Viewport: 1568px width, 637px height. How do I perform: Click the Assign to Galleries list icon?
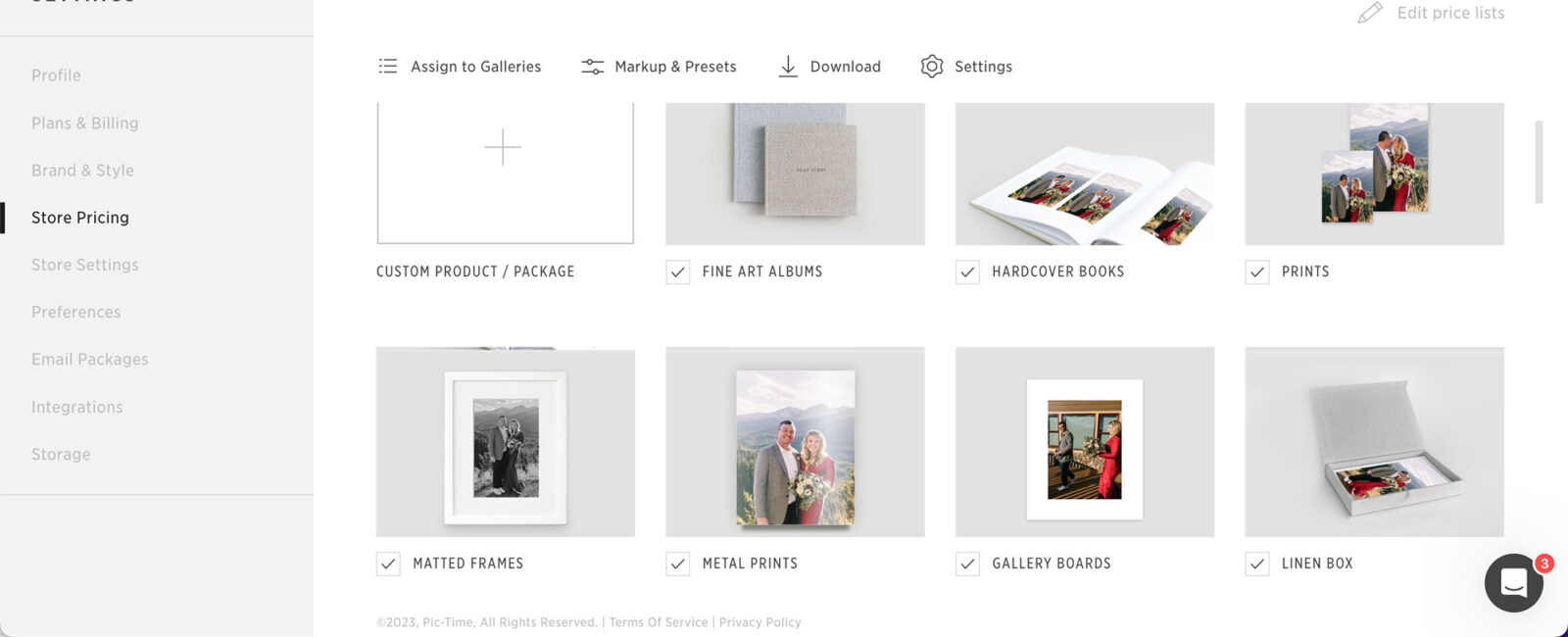coord(388,67)
